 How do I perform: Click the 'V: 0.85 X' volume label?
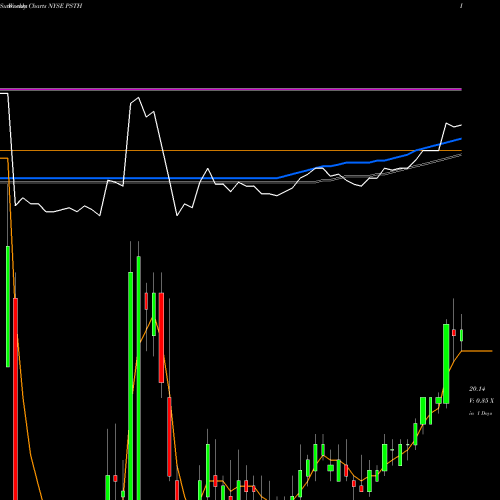[x=481, y=401]
